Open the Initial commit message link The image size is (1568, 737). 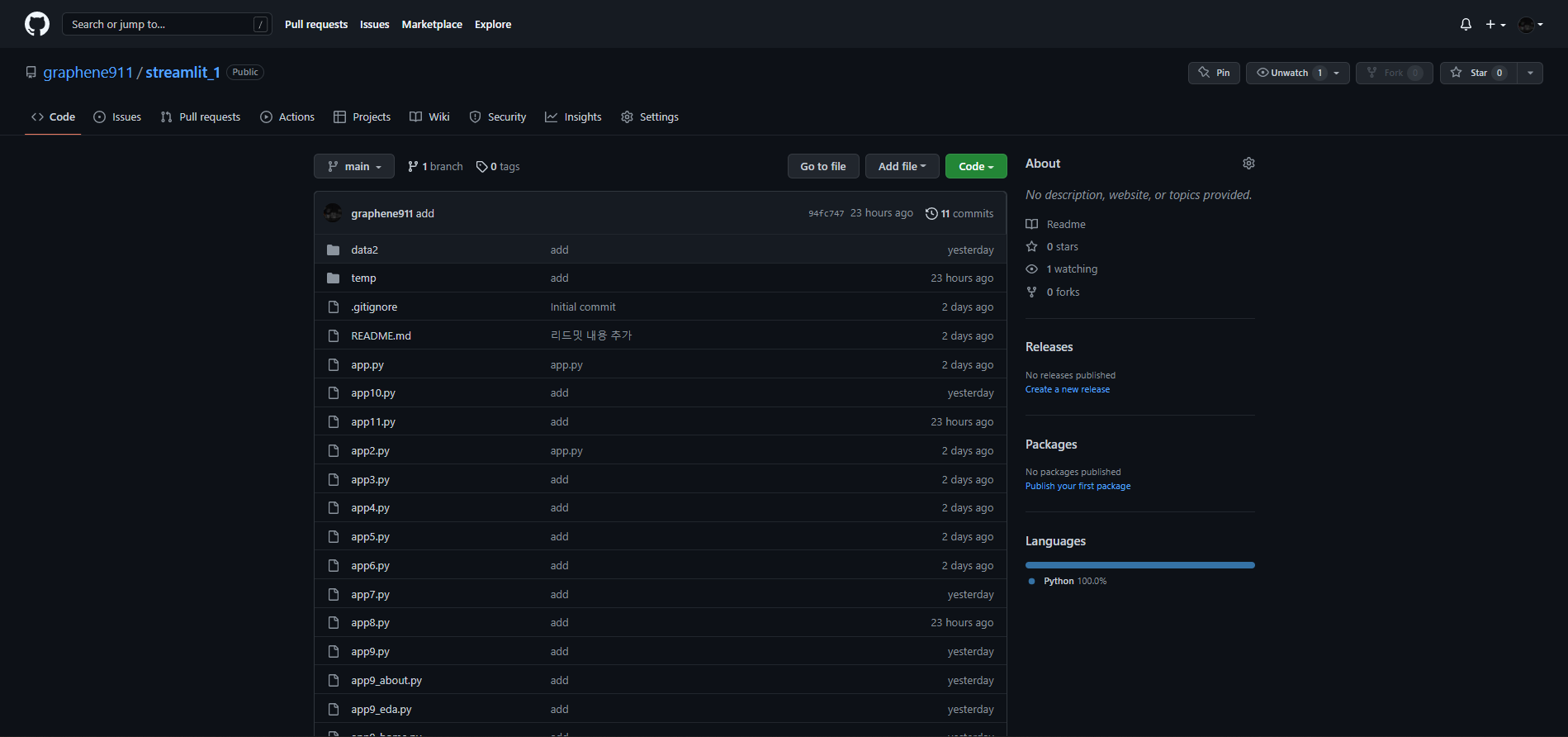point(583,307)
